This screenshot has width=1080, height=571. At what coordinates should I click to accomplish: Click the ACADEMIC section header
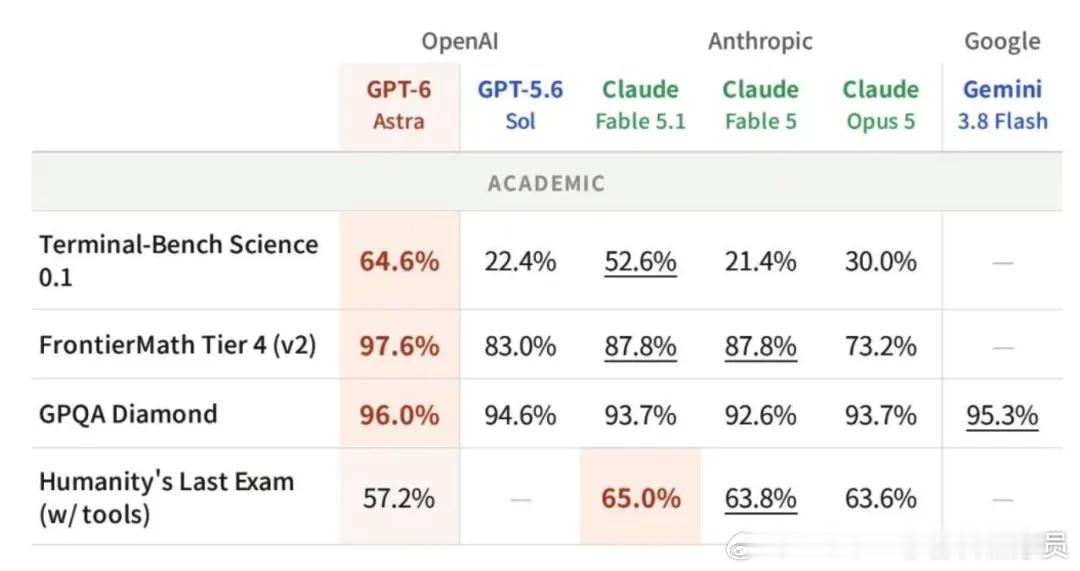click(x=546, y=183)
